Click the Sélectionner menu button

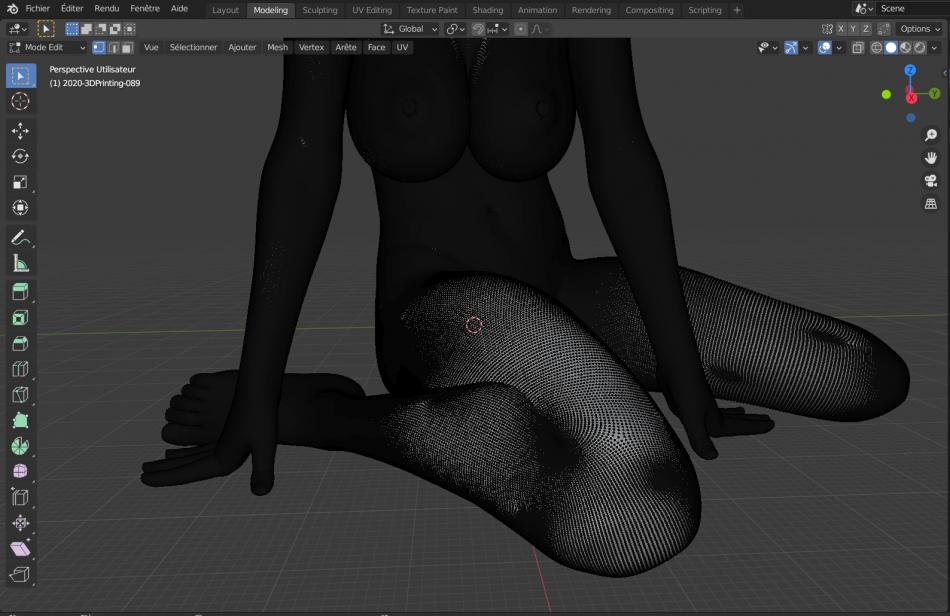click(193, 47)
